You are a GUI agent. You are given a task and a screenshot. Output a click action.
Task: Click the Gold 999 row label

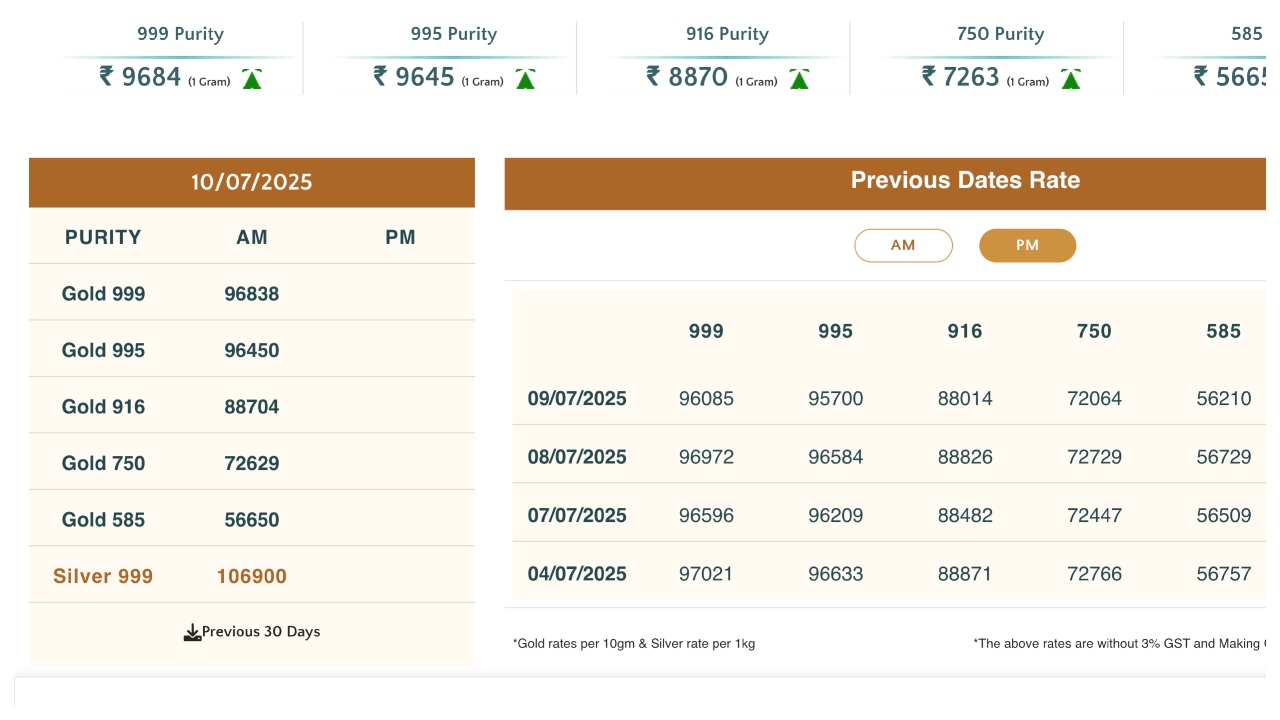[103, 294]
